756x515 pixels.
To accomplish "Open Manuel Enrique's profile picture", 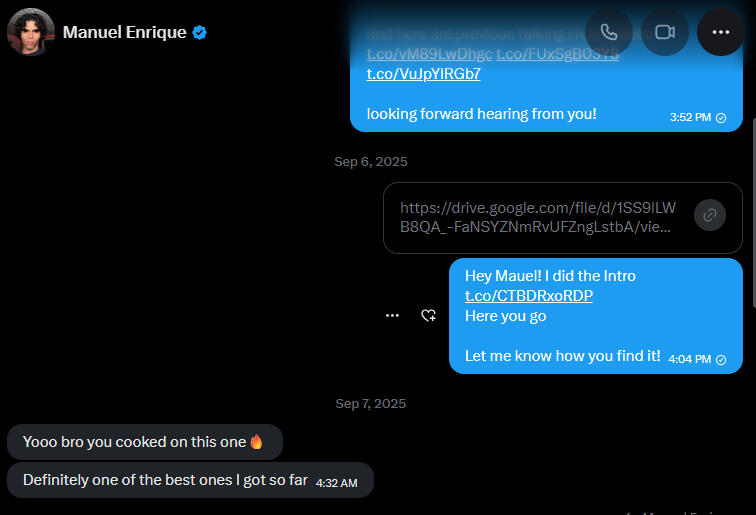I will coord(31,32).
